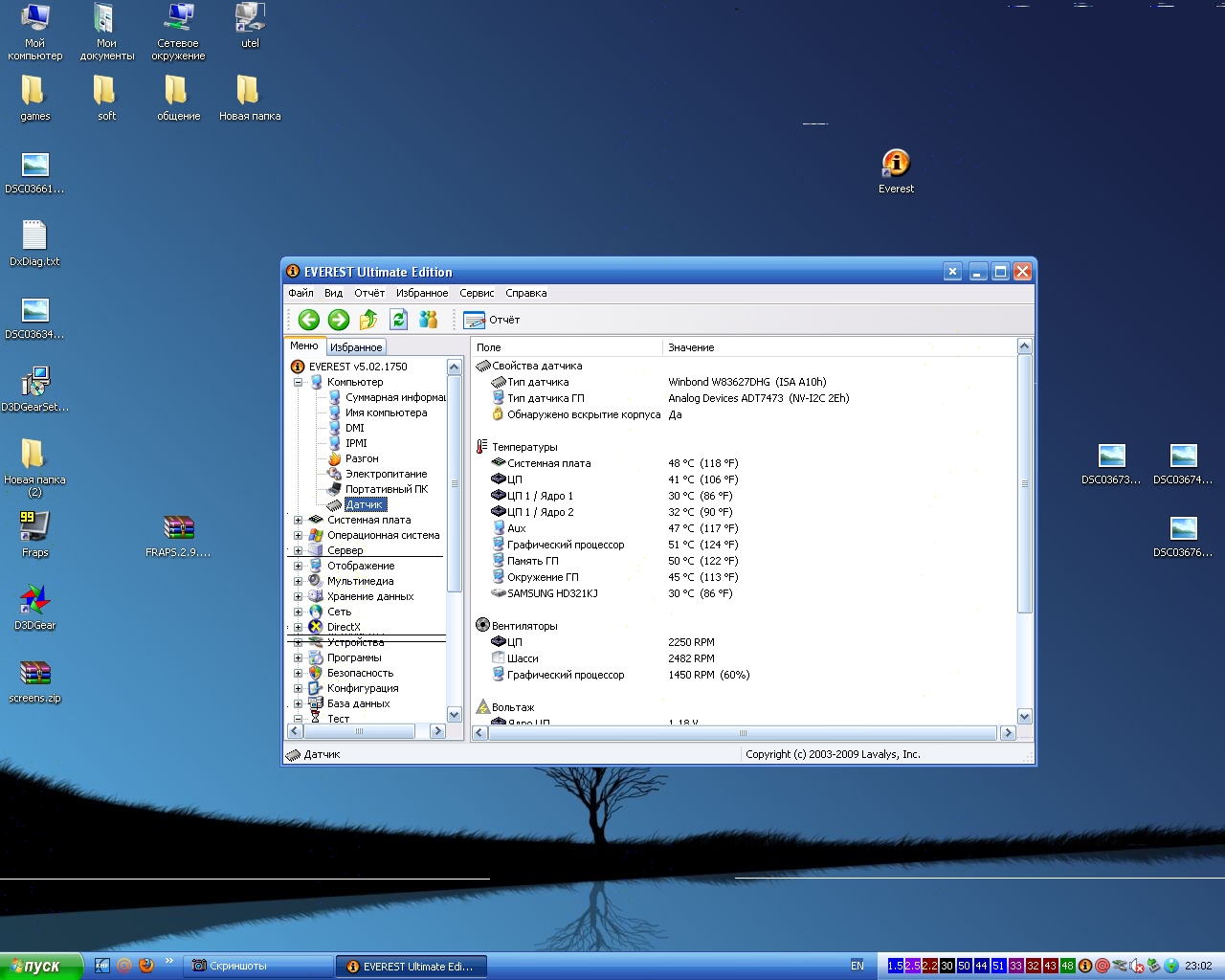Screen dimensions: 1225x980
Task: Select Обнаружено вскрытие корпуса row
Action: pyautogui.click(x=744, y=414)
